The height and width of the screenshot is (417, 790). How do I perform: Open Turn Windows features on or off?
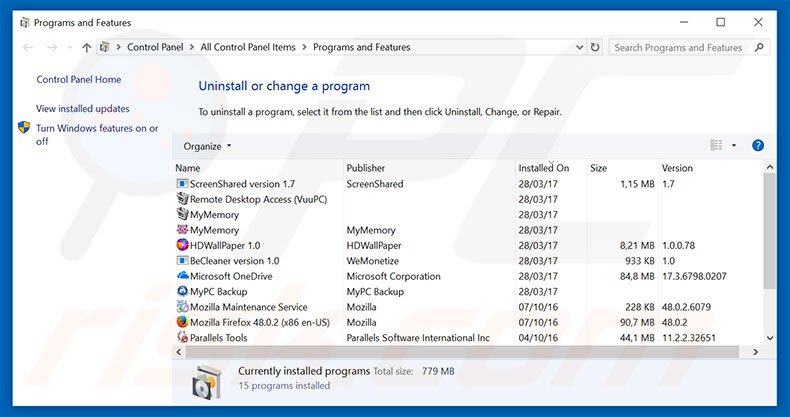pos(97,134)
